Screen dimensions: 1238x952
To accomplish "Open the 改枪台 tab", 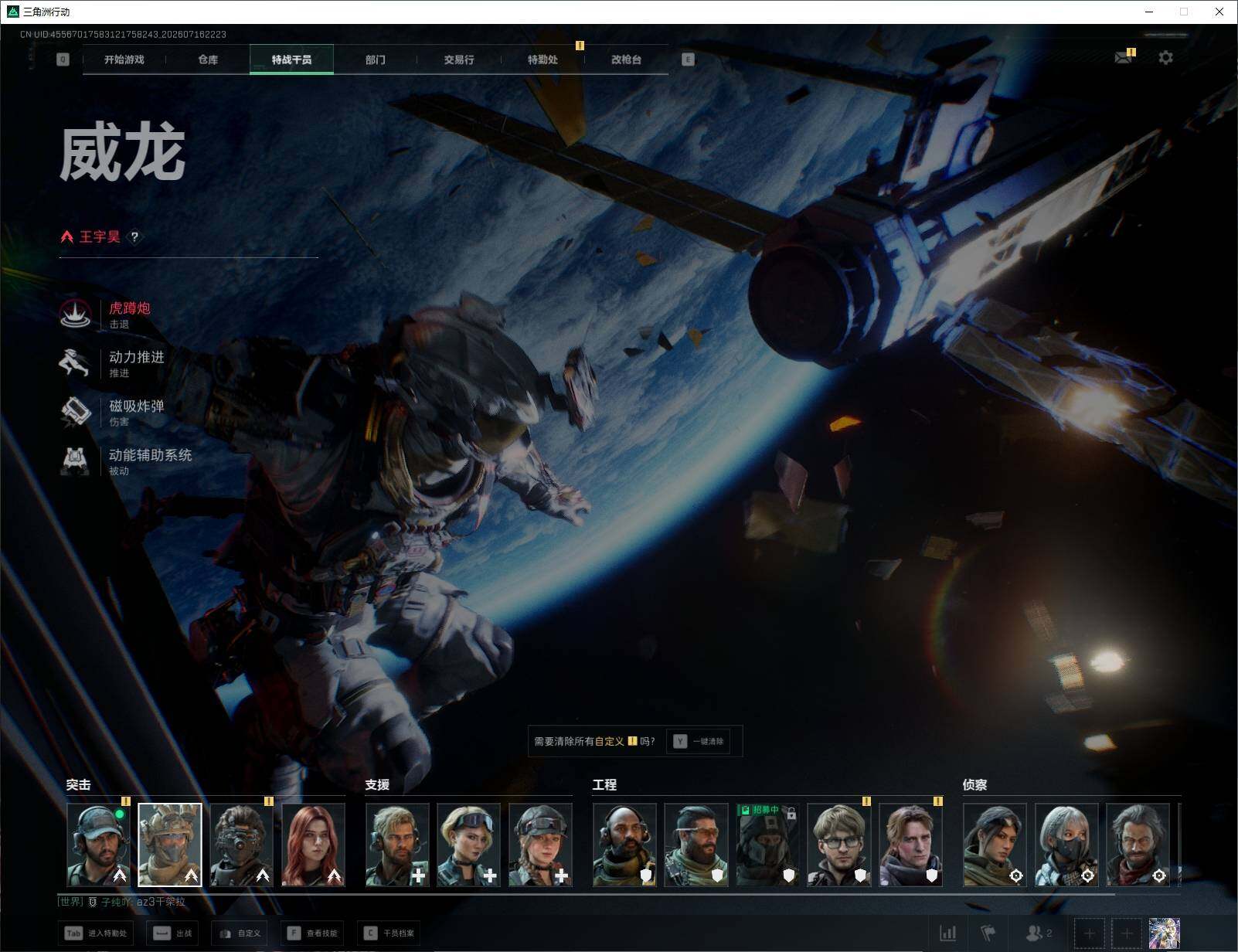I will click(626, 59).
